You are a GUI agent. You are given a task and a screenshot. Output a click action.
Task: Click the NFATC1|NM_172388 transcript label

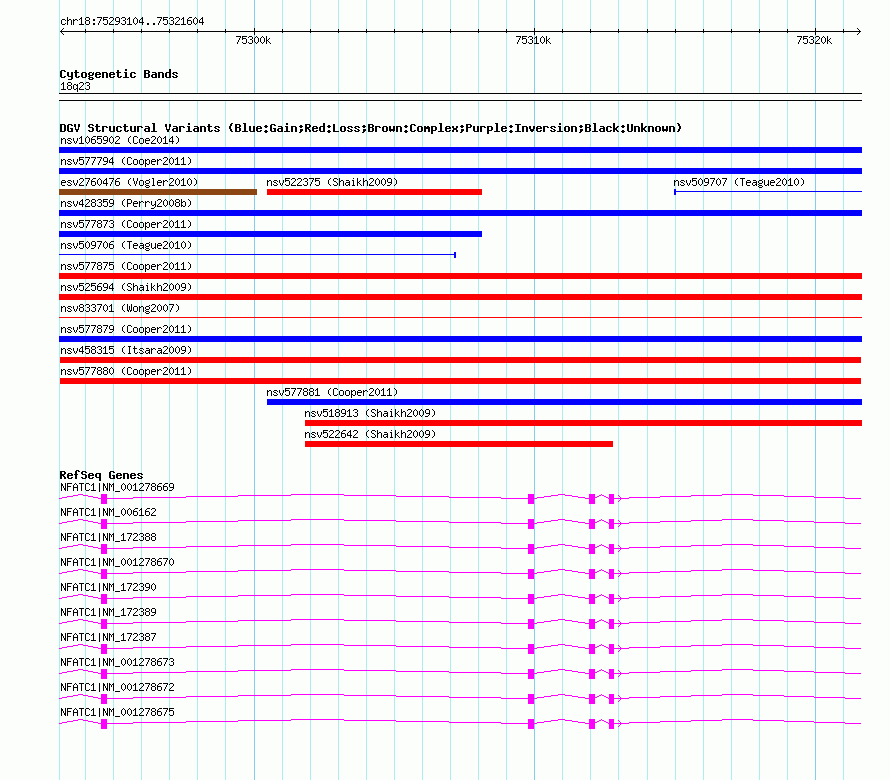pyautogui.click(x=108, y=537)
